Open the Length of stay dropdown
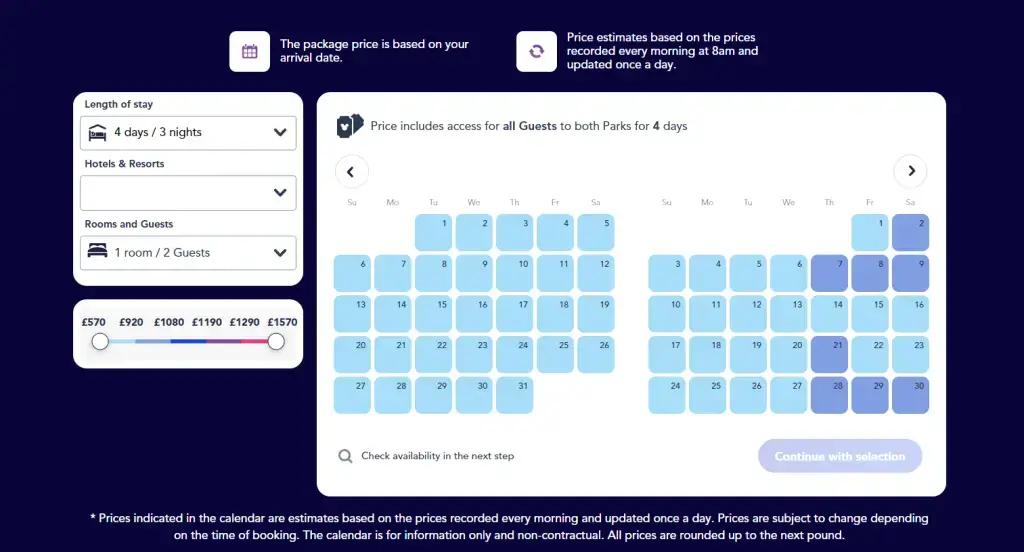 tap(188, 133)
